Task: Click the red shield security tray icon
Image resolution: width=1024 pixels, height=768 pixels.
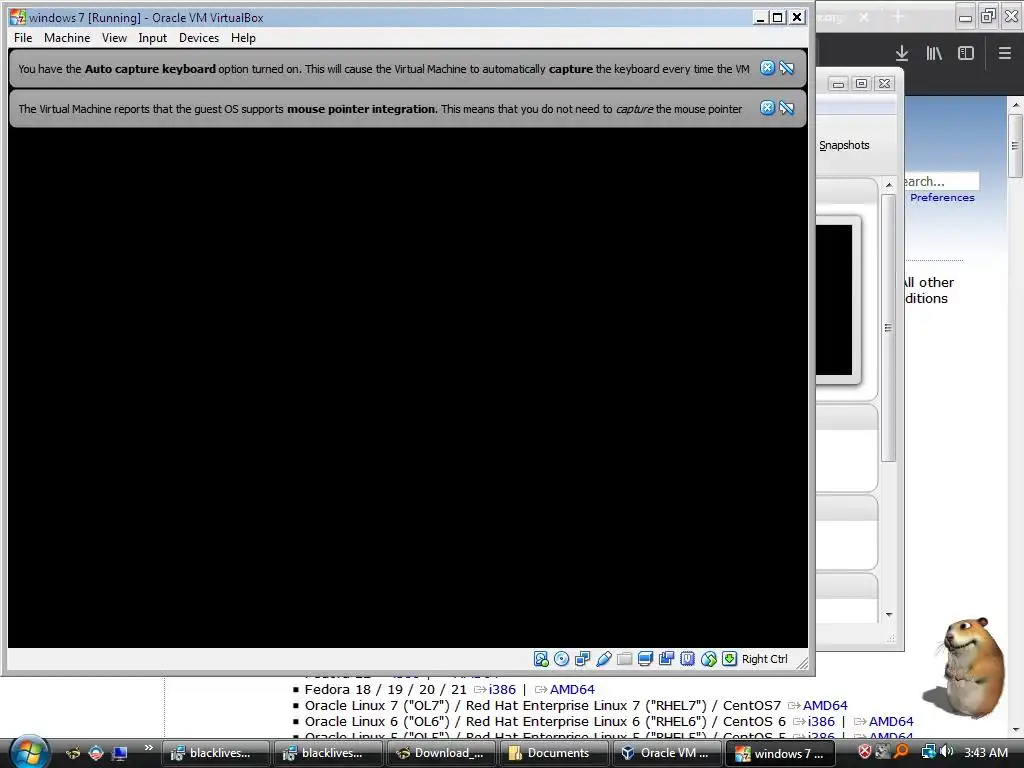Action: click(864, 752)
